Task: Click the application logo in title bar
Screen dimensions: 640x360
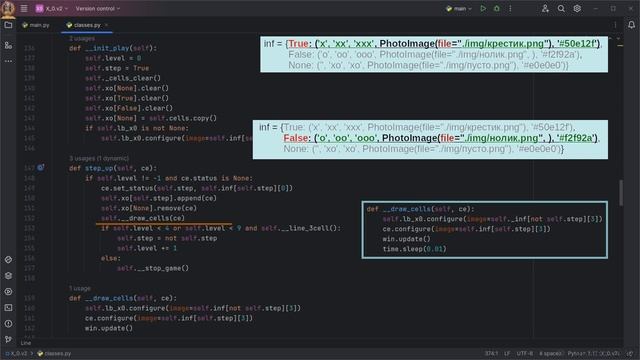Action: click(8, 9)
